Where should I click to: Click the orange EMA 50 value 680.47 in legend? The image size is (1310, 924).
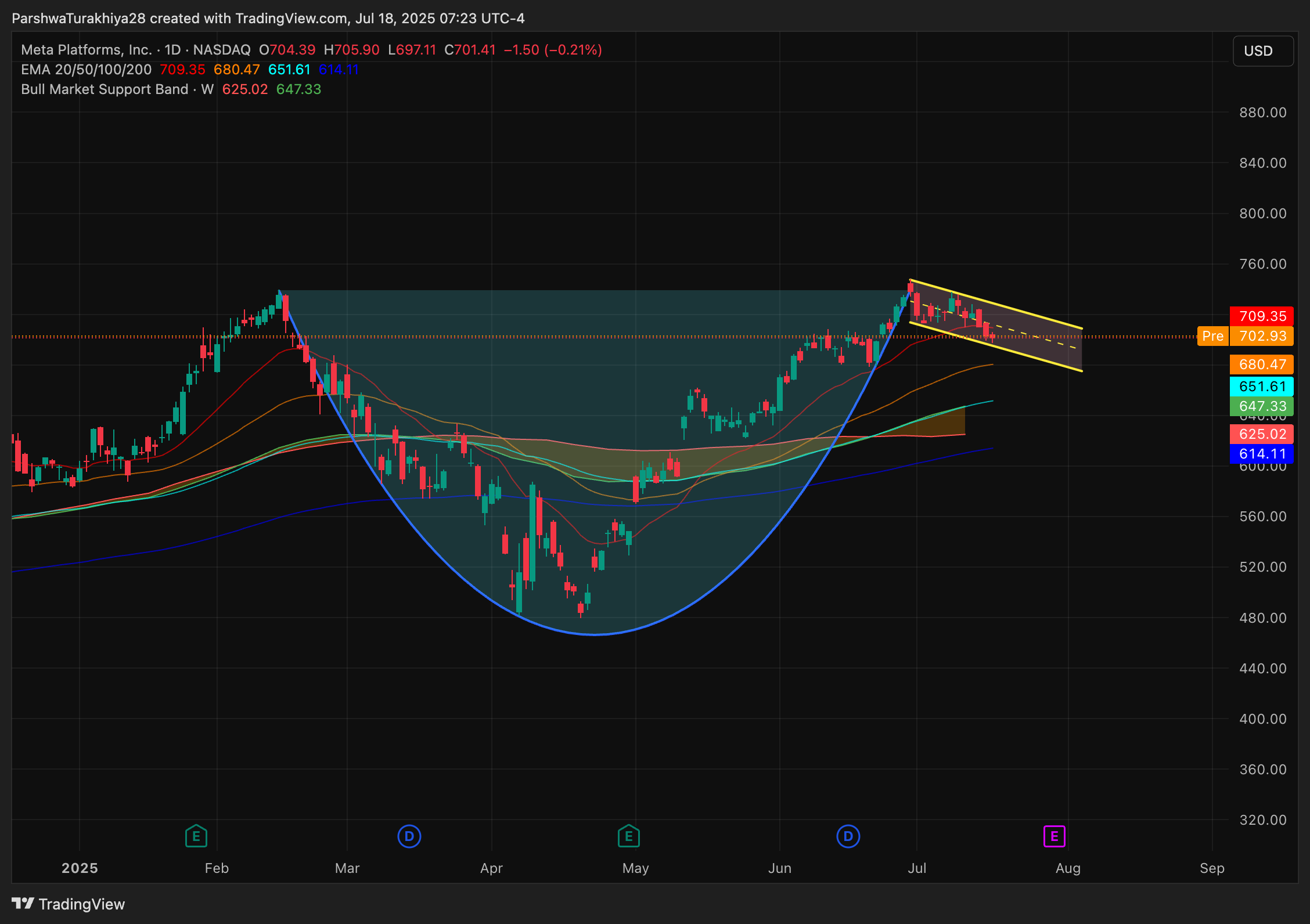coord(237,70)
